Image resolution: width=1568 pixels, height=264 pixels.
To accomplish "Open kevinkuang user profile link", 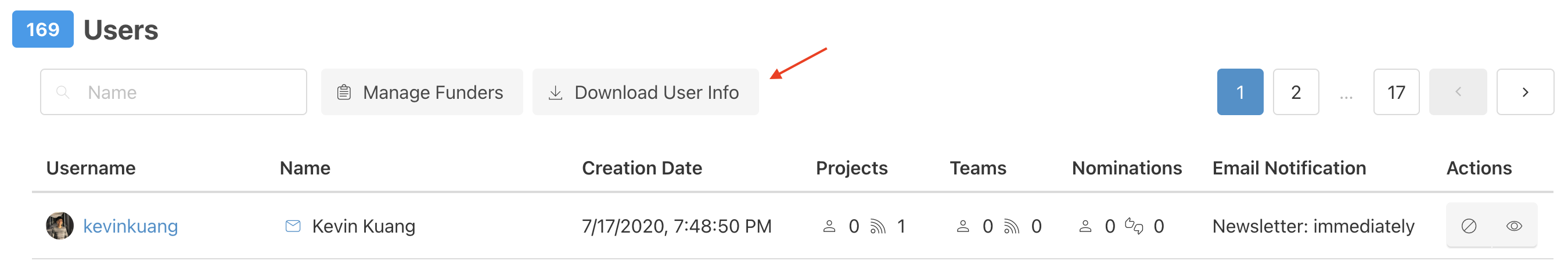I will tap(130, 226).
